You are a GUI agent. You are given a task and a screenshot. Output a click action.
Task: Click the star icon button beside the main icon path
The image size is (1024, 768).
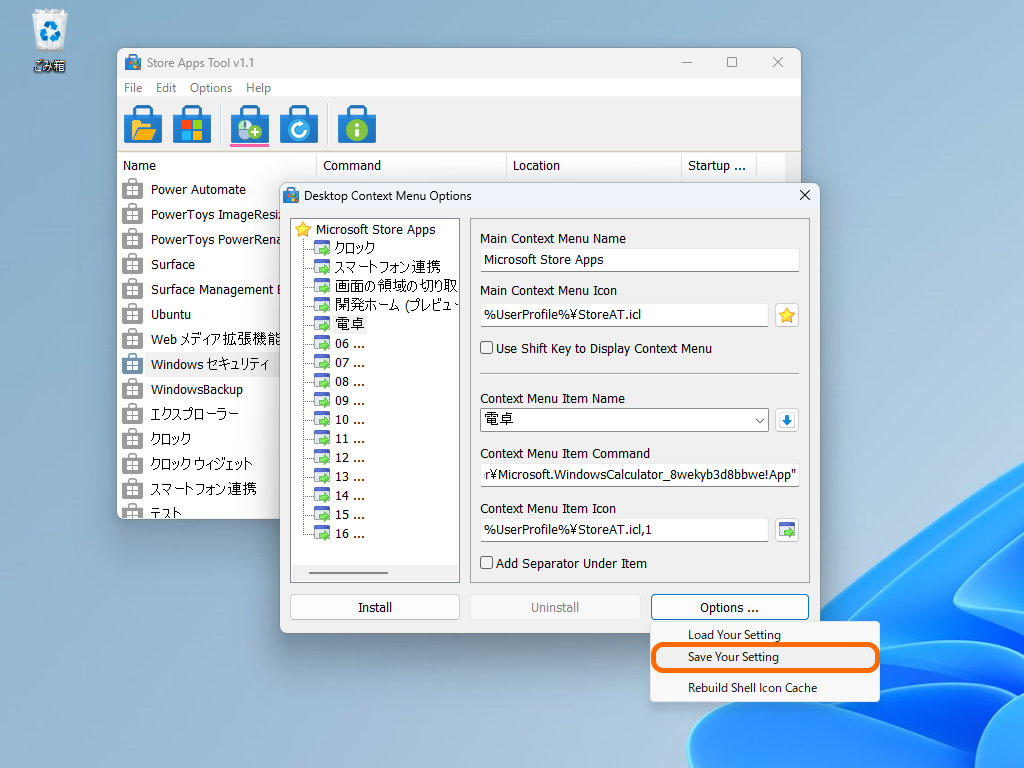pos(787,315)
